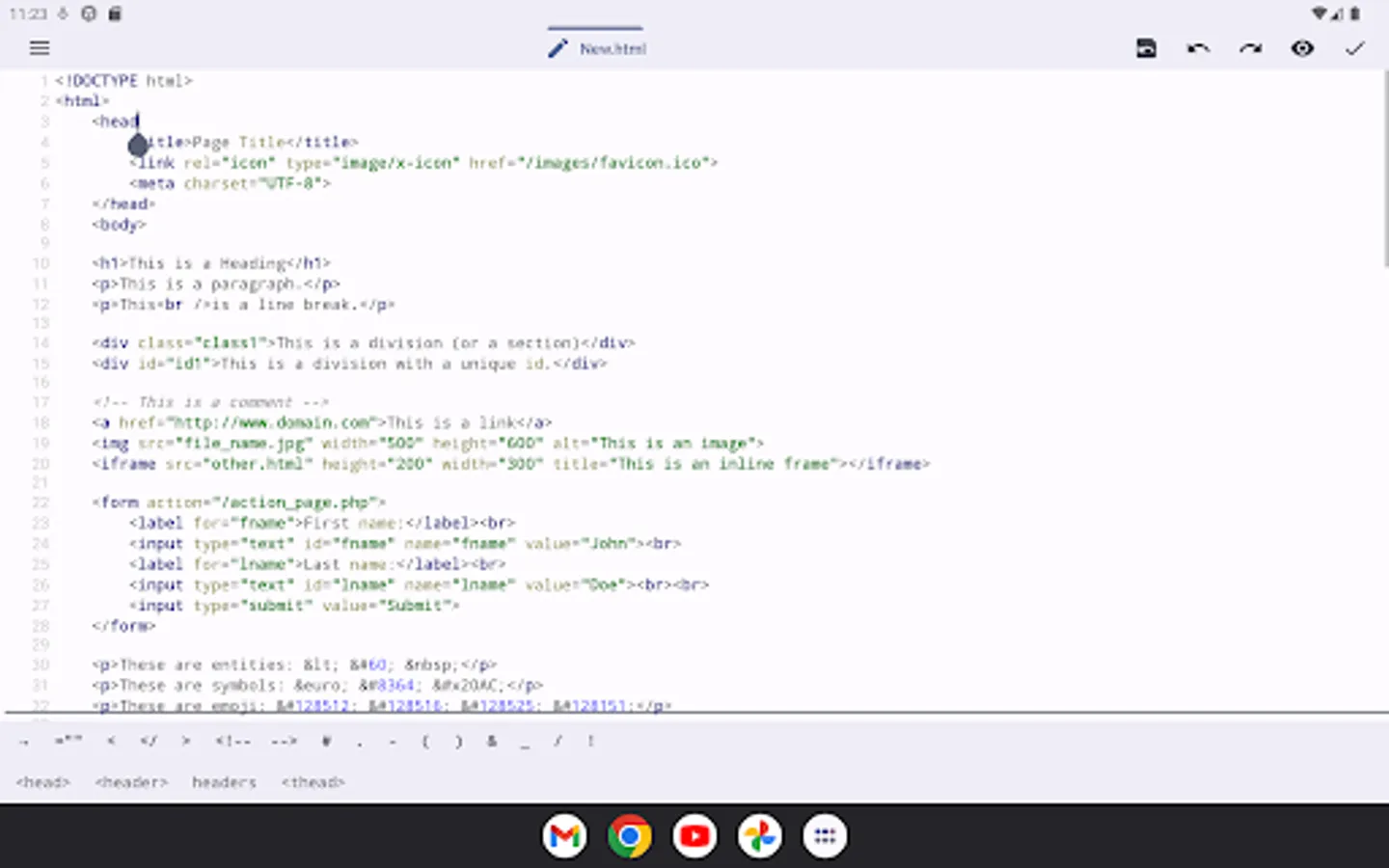Insert the ampersand symbol from the shortcut row
This screenshot has height=868, width=1389.
492,741
